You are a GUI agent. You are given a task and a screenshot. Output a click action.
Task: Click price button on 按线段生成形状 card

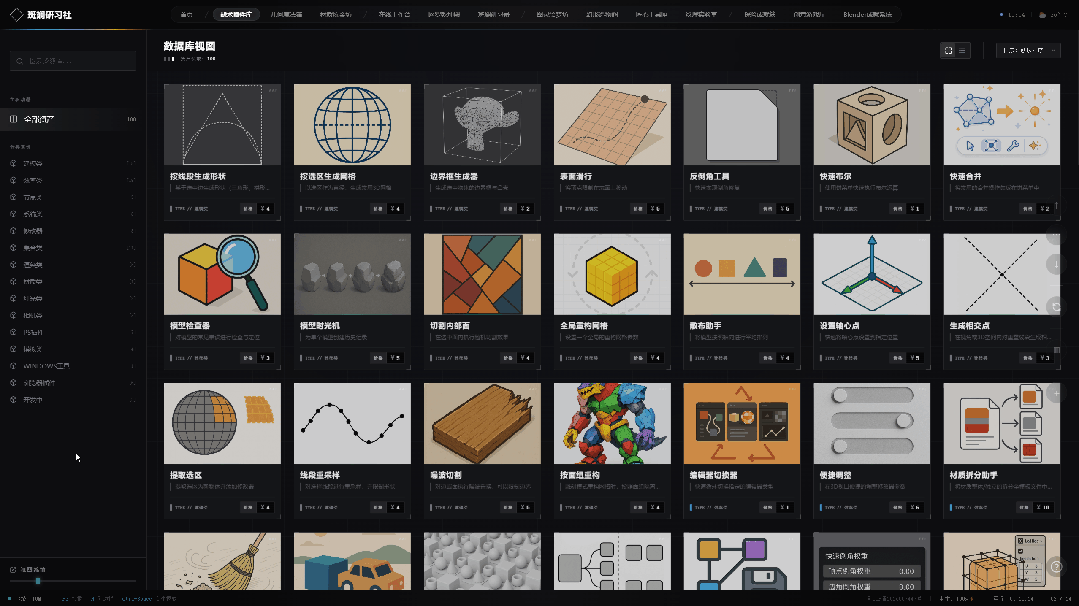pyautogui.click(x=265, y=208)
